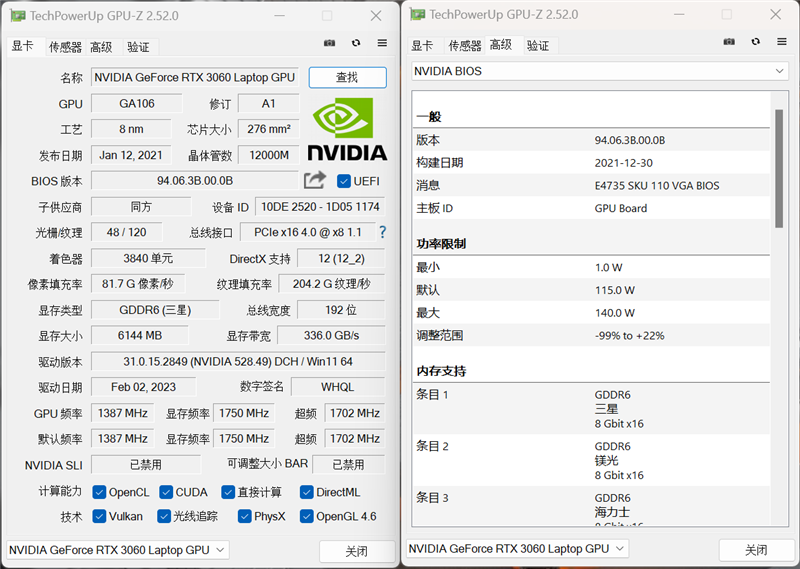Click the GPU Board value in 主板 ID row
This screenshot has width=800, height=569.
tap(621, 208)
